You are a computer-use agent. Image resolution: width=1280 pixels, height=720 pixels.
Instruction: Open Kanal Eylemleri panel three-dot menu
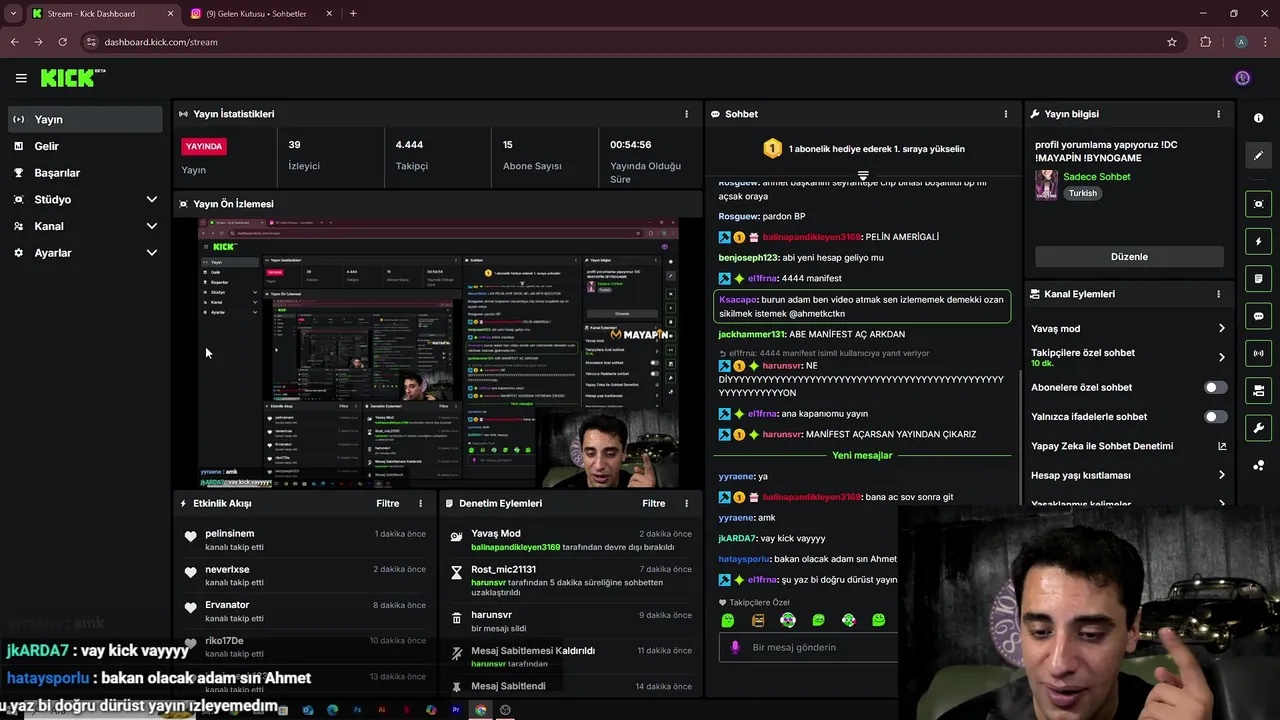click(1218, 294)
